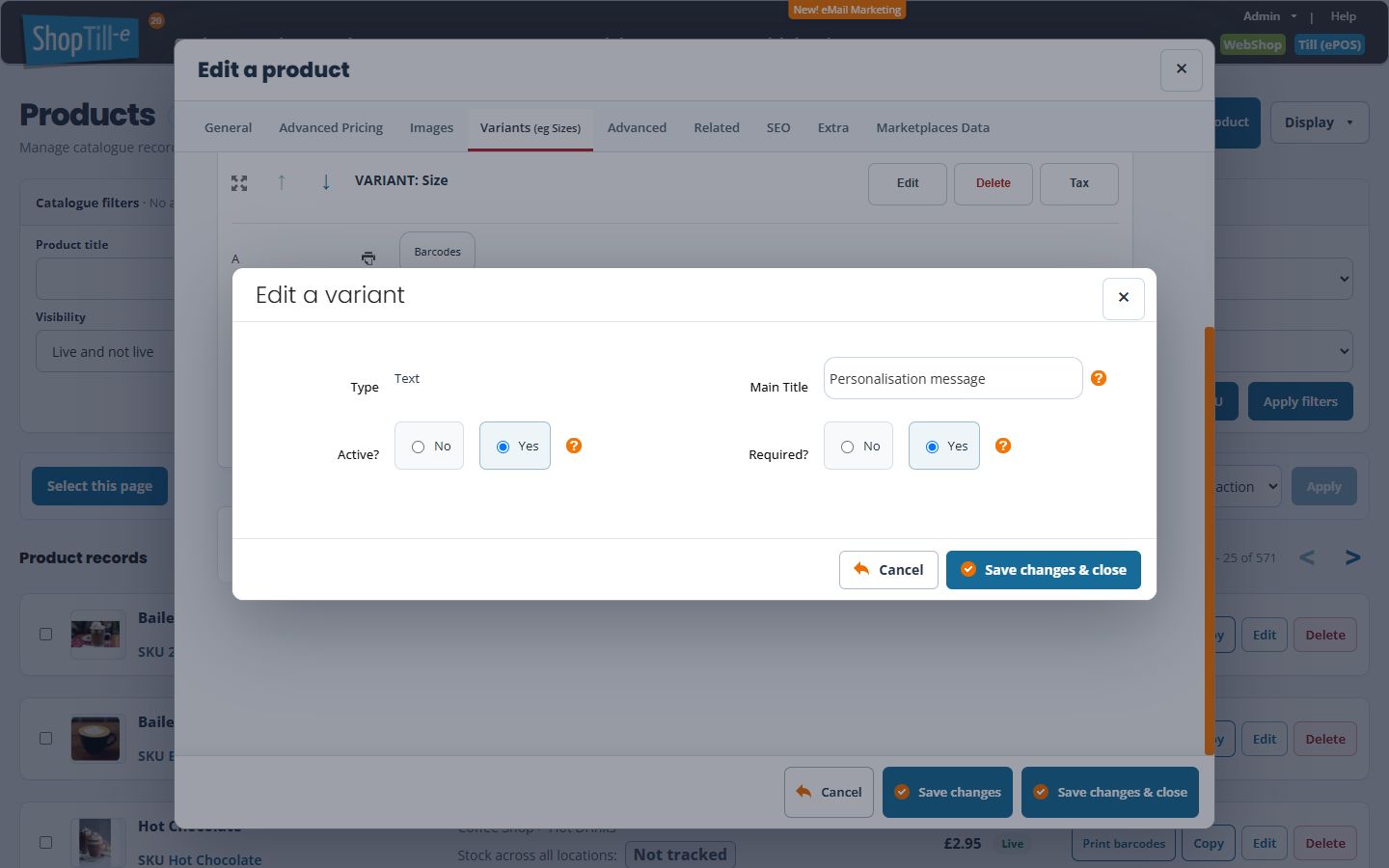Click help icon next to Active option
This screenshot has width=1389, height=868.
click(574, 446)
